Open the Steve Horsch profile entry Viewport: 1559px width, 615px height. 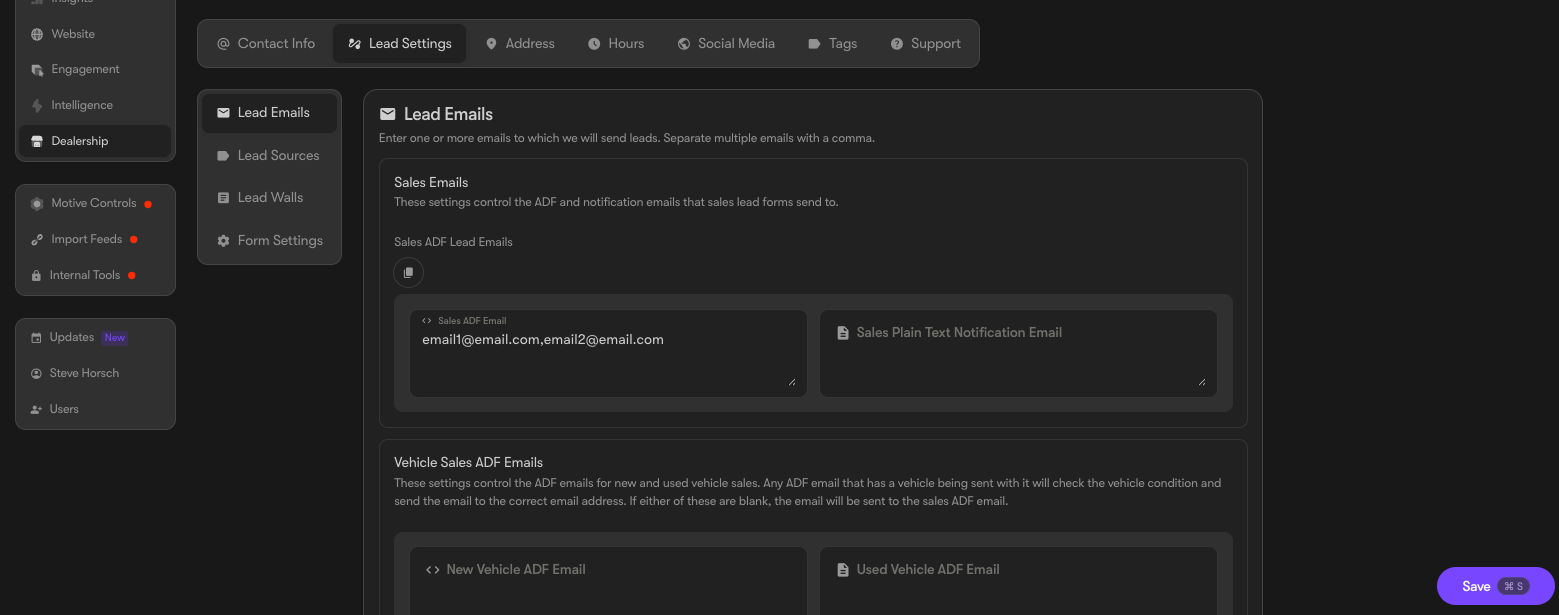tap(95, 373)
